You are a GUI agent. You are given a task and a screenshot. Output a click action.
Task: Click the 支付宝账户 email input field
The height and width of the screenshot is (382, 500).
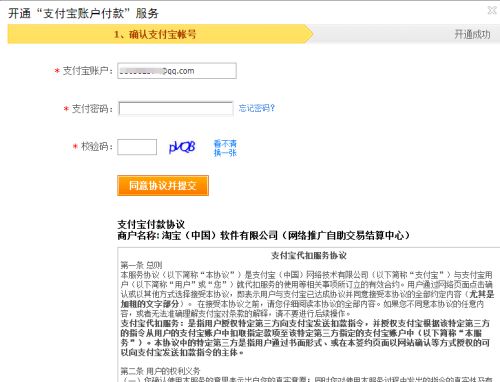click(177, 71)
